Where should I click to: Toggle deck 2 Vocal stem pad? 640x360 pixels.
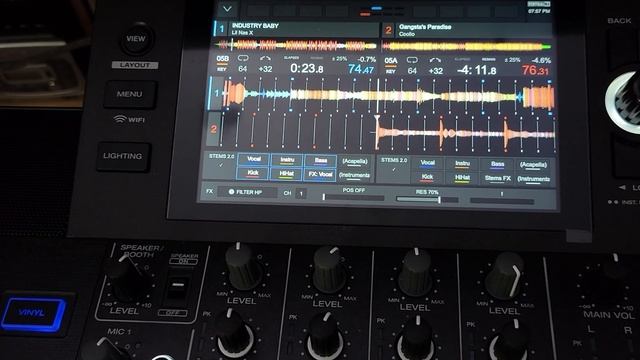coord(427,163)
